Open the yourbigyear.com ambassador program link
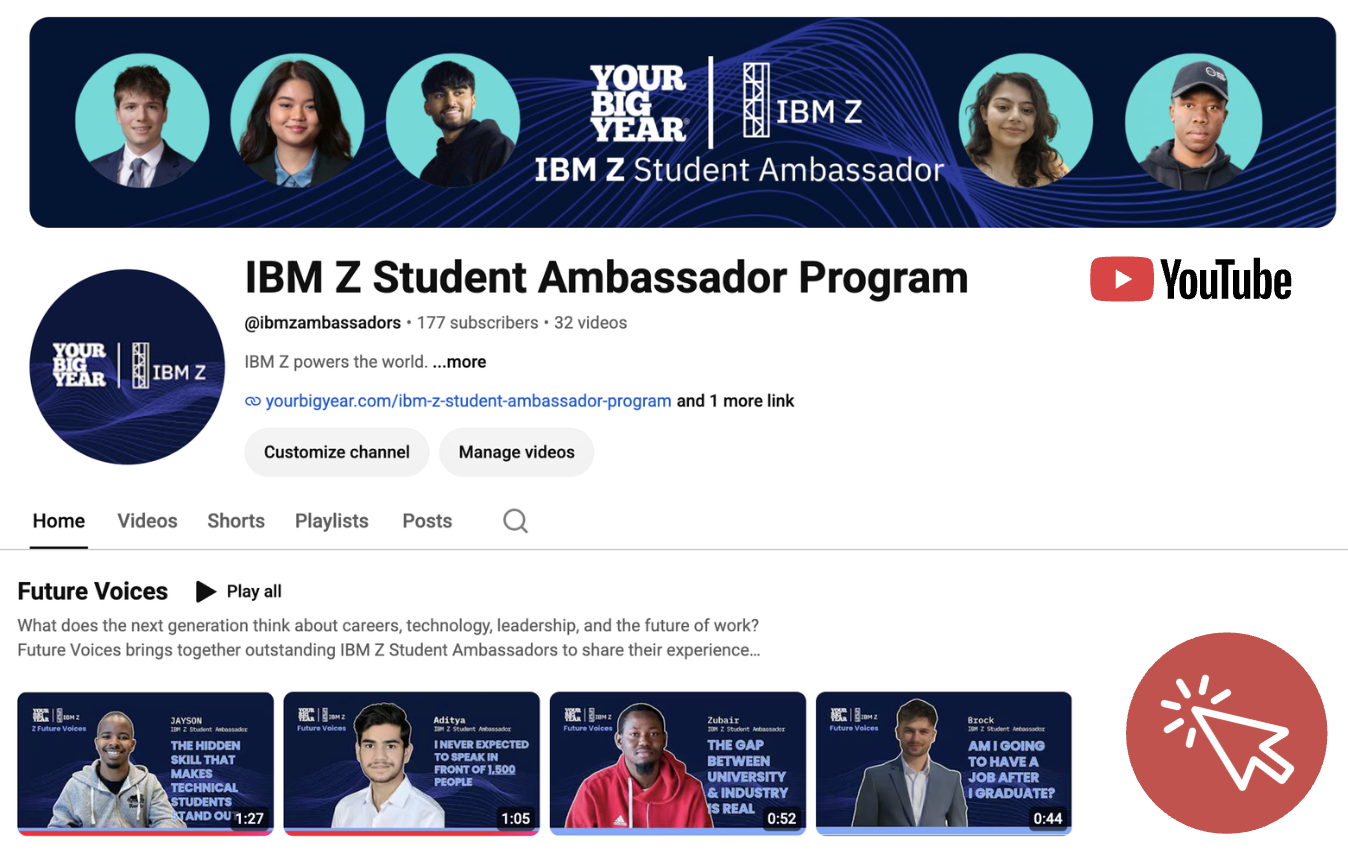Screen dimensions: 1348x856 (x=468, y=401)
